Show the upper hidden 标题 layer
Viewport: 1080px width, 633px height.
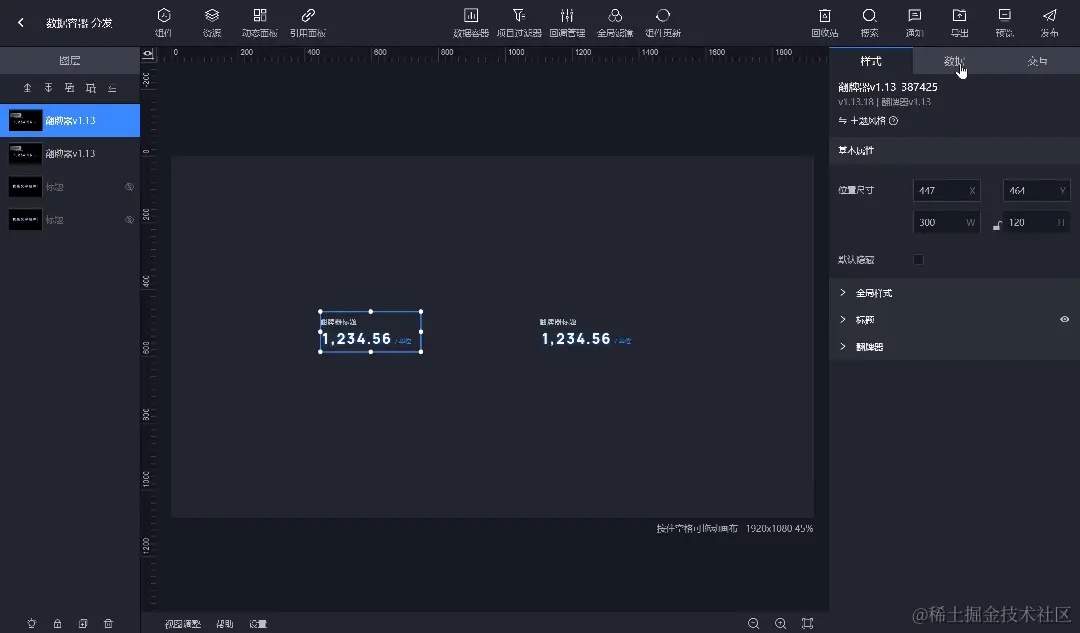tap(129, 187)
